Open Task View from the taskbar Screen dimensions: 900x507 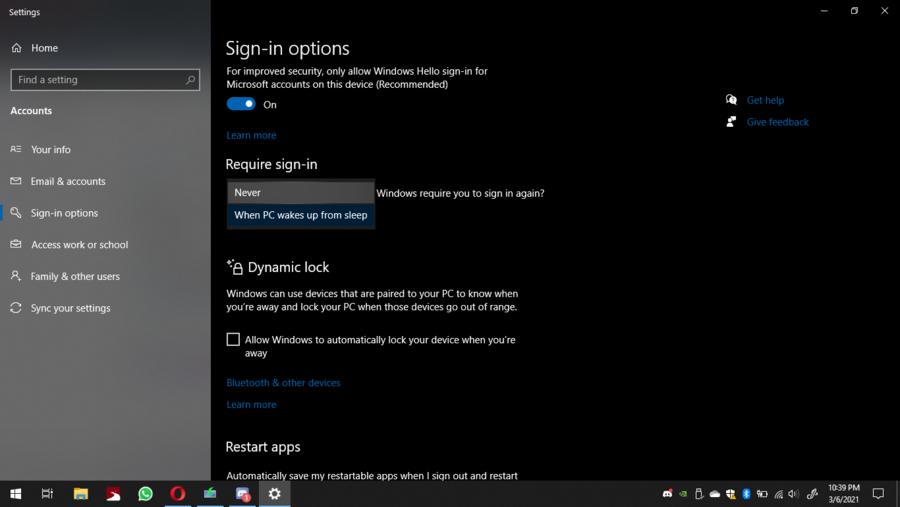47,494
